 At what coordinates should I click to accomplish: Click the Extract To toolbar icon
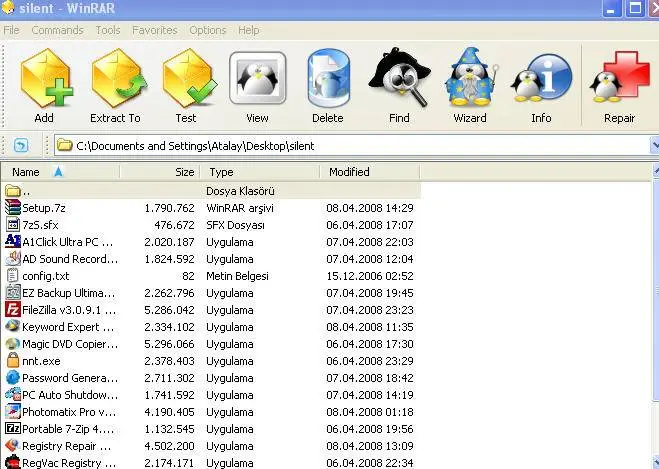(x=118, y=78)
